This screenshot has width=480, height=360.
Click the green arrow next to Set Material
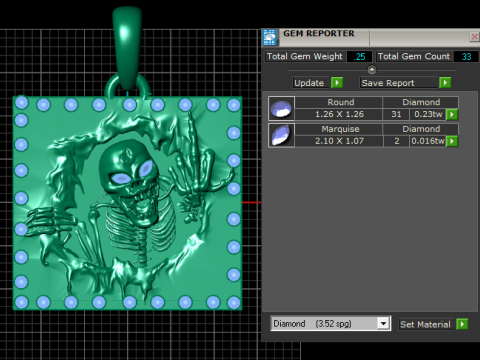462,324
